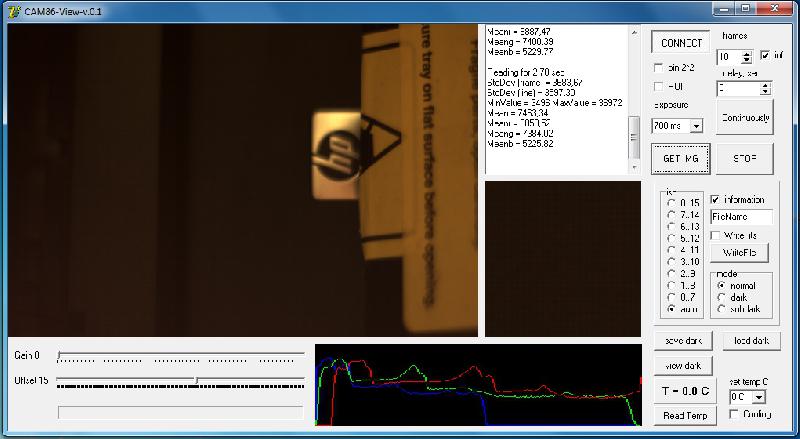Click the view dark button
The height and width of the screenshot is (439, 800).
pyautogui.click(x=683, y=366)
